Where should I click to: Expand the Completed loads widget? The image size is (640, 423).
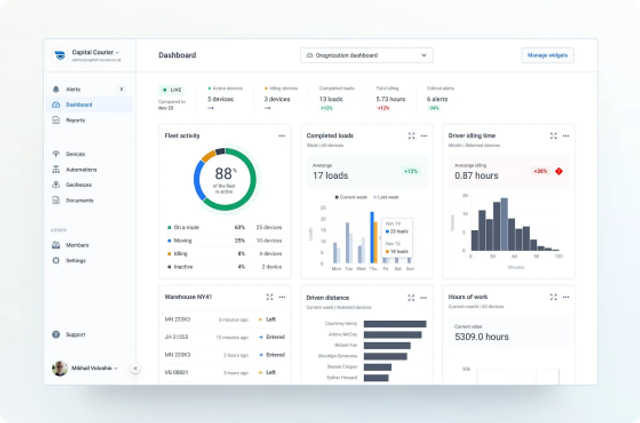pos(411,136)
